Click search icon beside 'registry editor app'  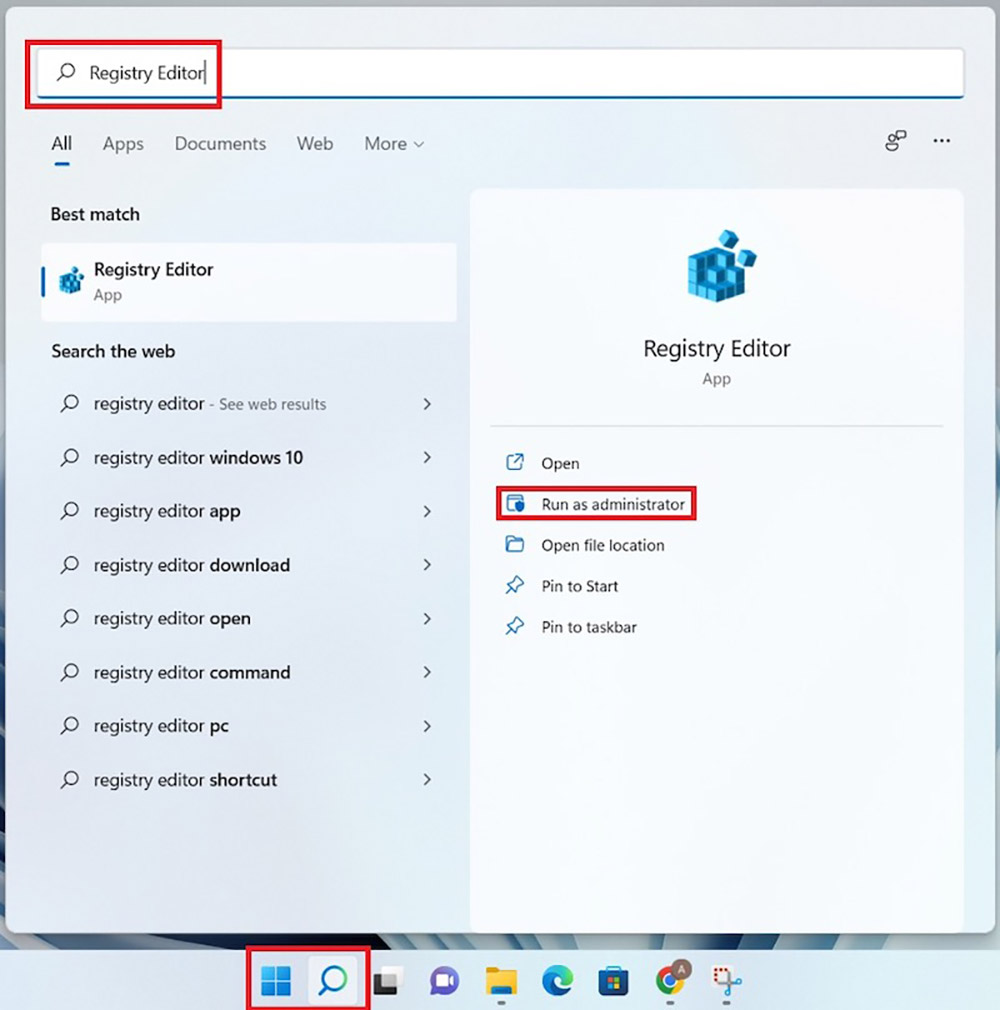click(x=70, y=511)
